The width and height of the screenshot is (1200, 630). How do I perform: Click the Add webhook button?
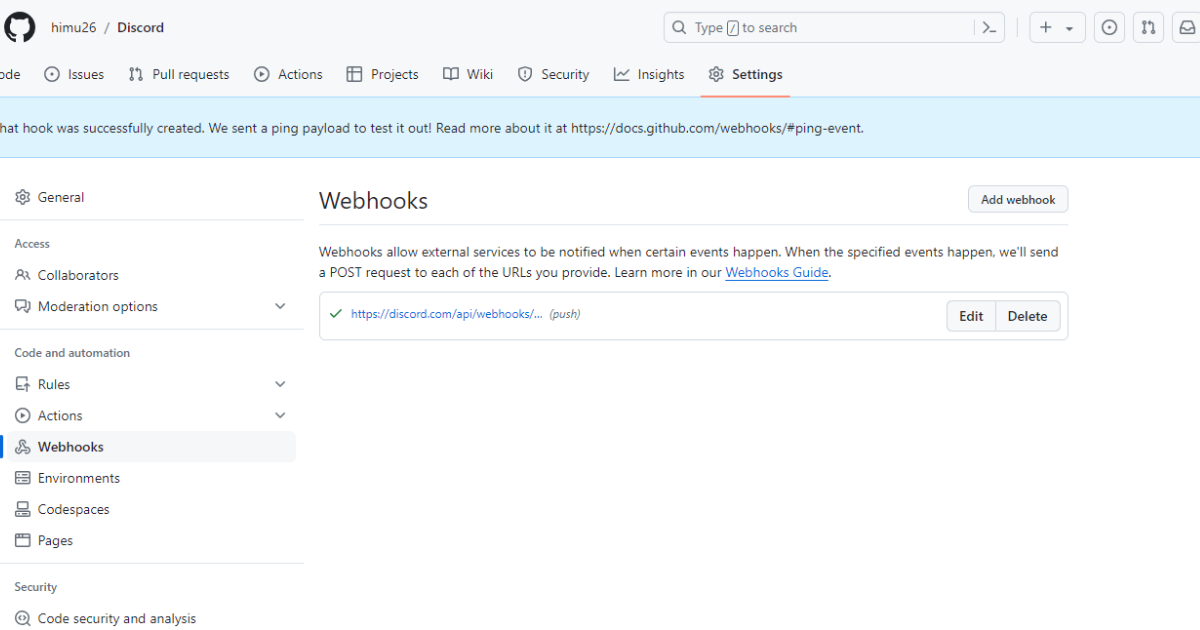point(1018,199)
